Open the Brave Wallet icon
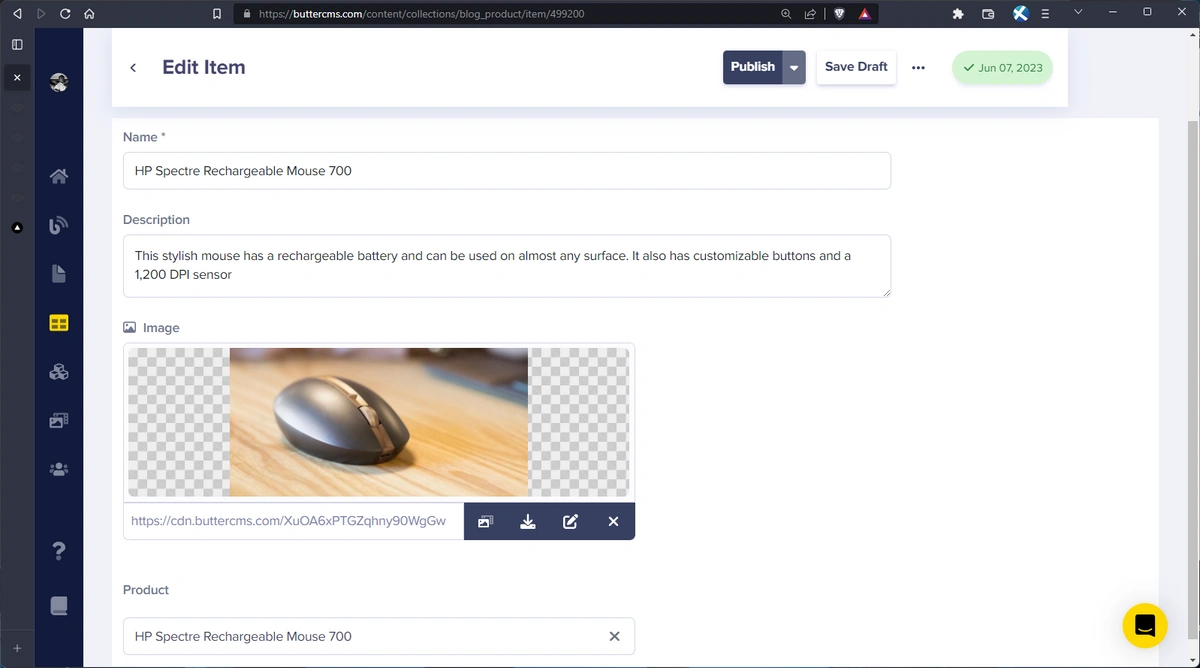Screen dimensions: 1200x668 988,14
